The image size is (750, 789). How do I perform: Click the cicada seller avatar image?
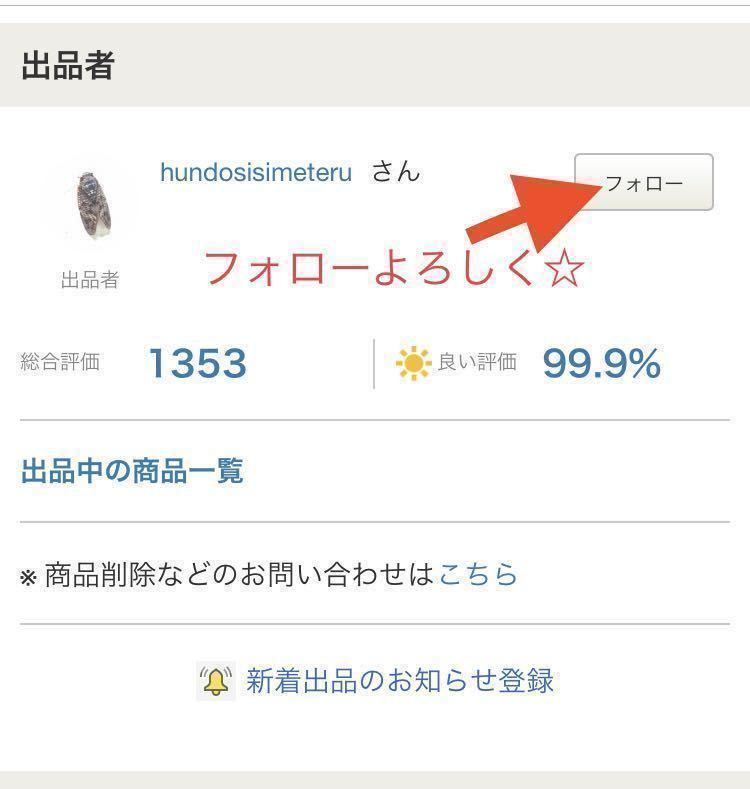[93, 205]
